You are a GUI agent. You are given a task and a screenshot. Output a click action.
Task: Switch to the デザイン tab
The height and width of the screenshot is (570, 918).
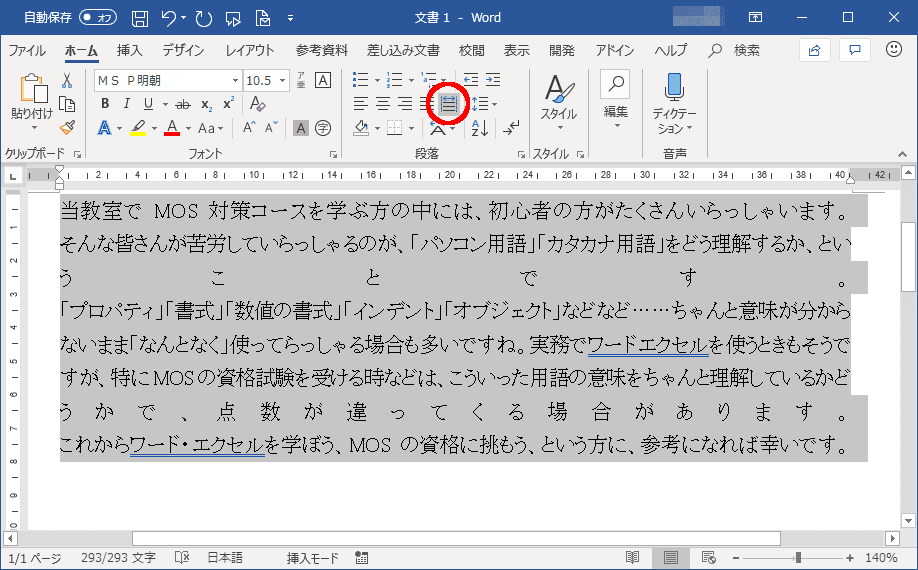[183, 51]
